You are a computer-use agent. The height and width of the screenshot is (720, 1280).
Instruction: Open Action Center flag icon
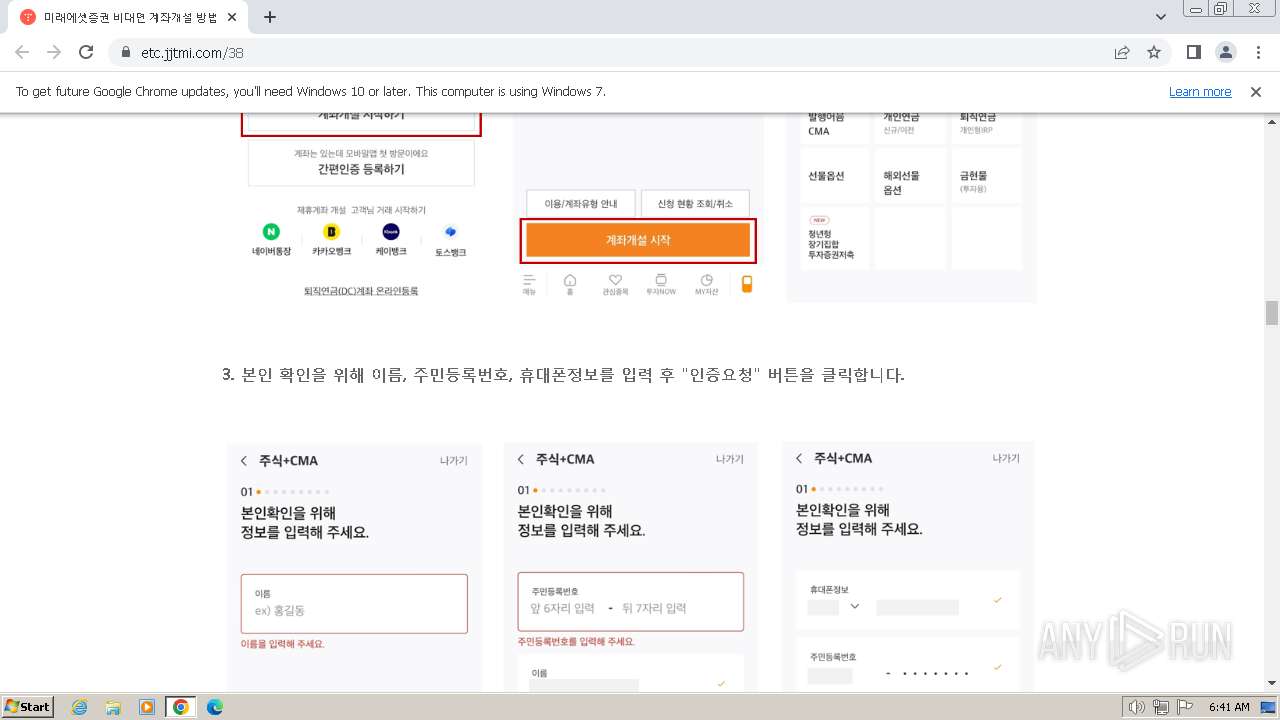1184,707
